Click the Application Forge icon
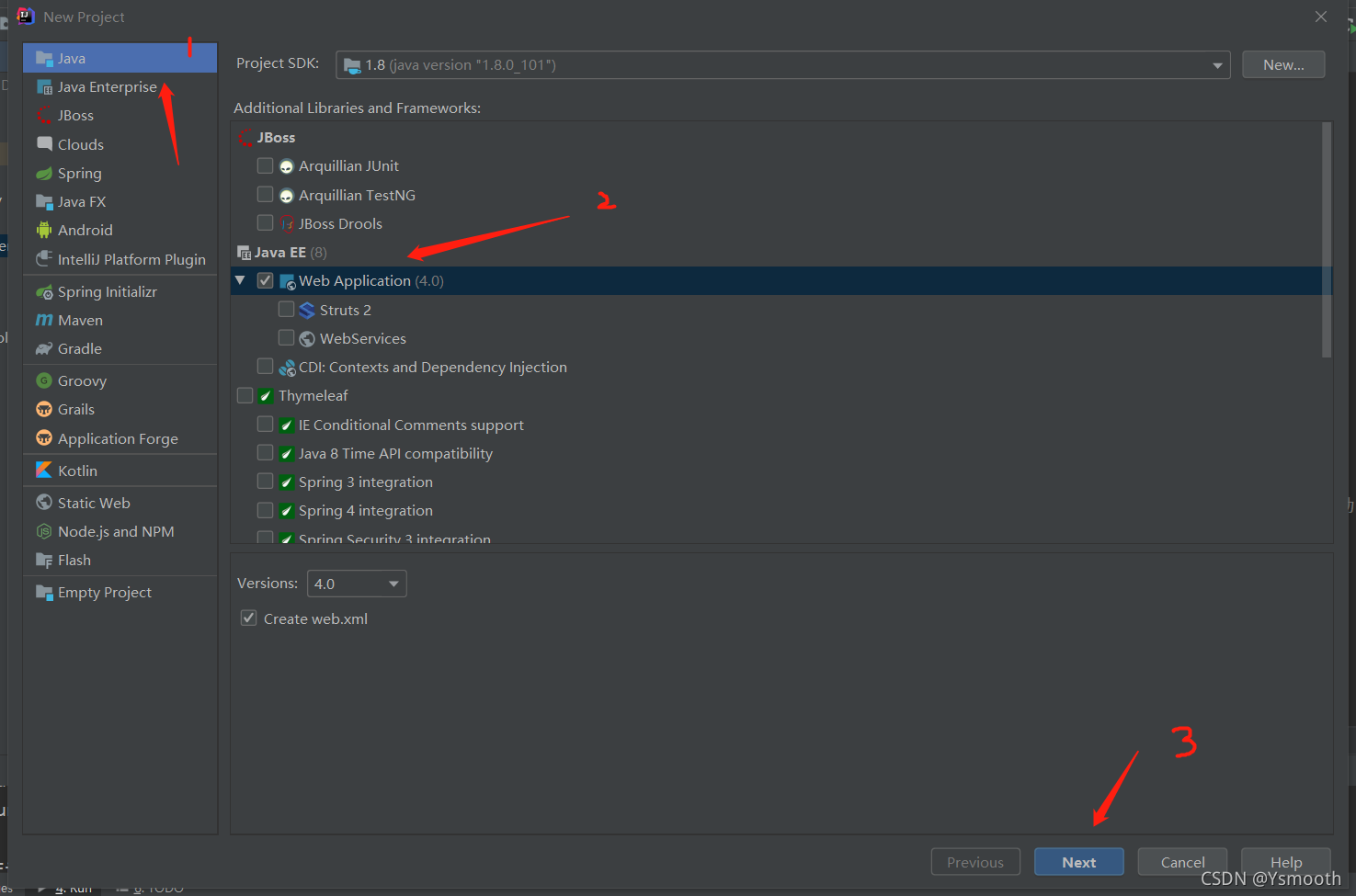Screen dimensions: 1356x896 point(44,438)
